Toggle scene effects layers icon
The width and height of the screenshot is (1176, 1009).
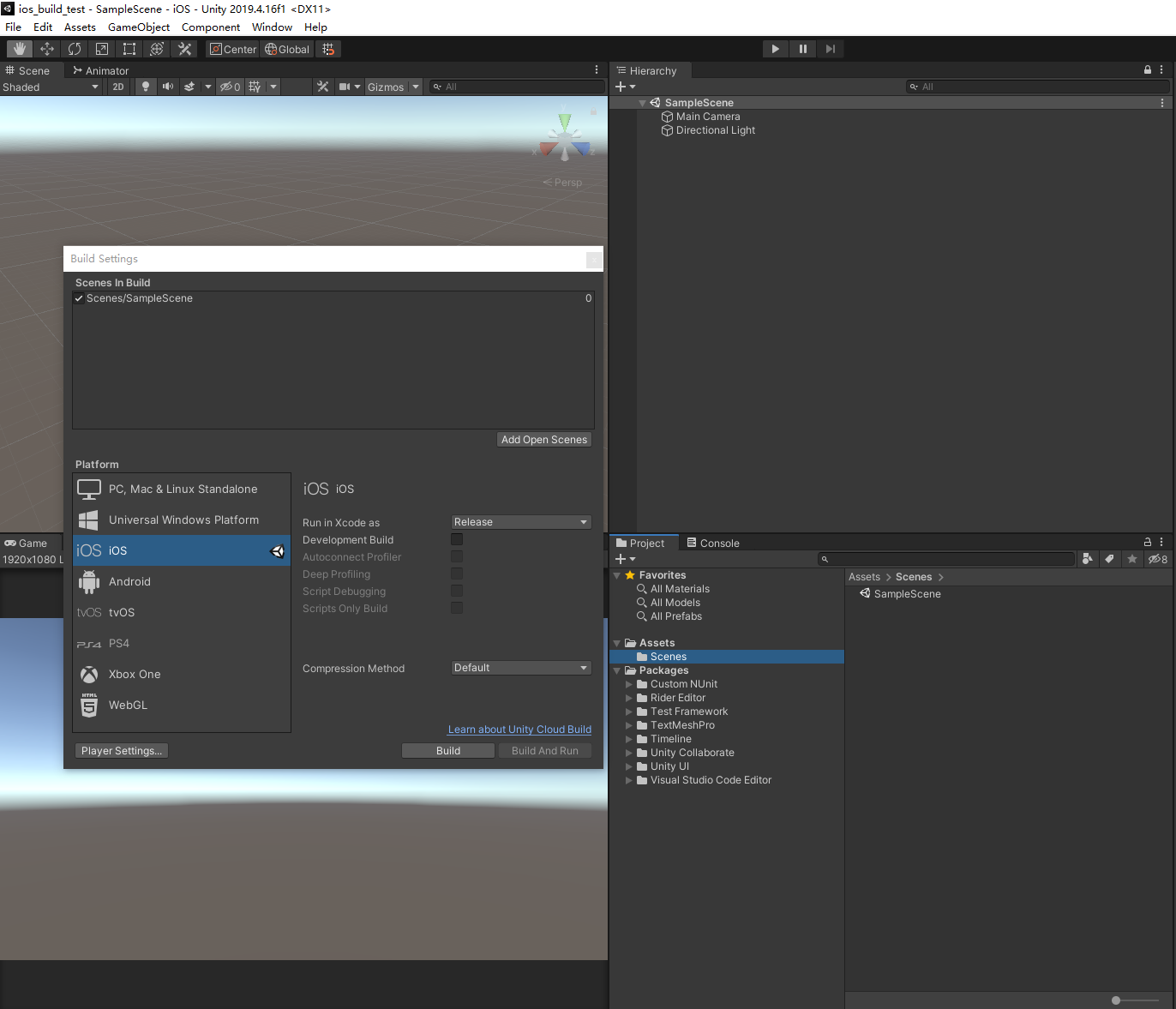click(x=189, y=87)
